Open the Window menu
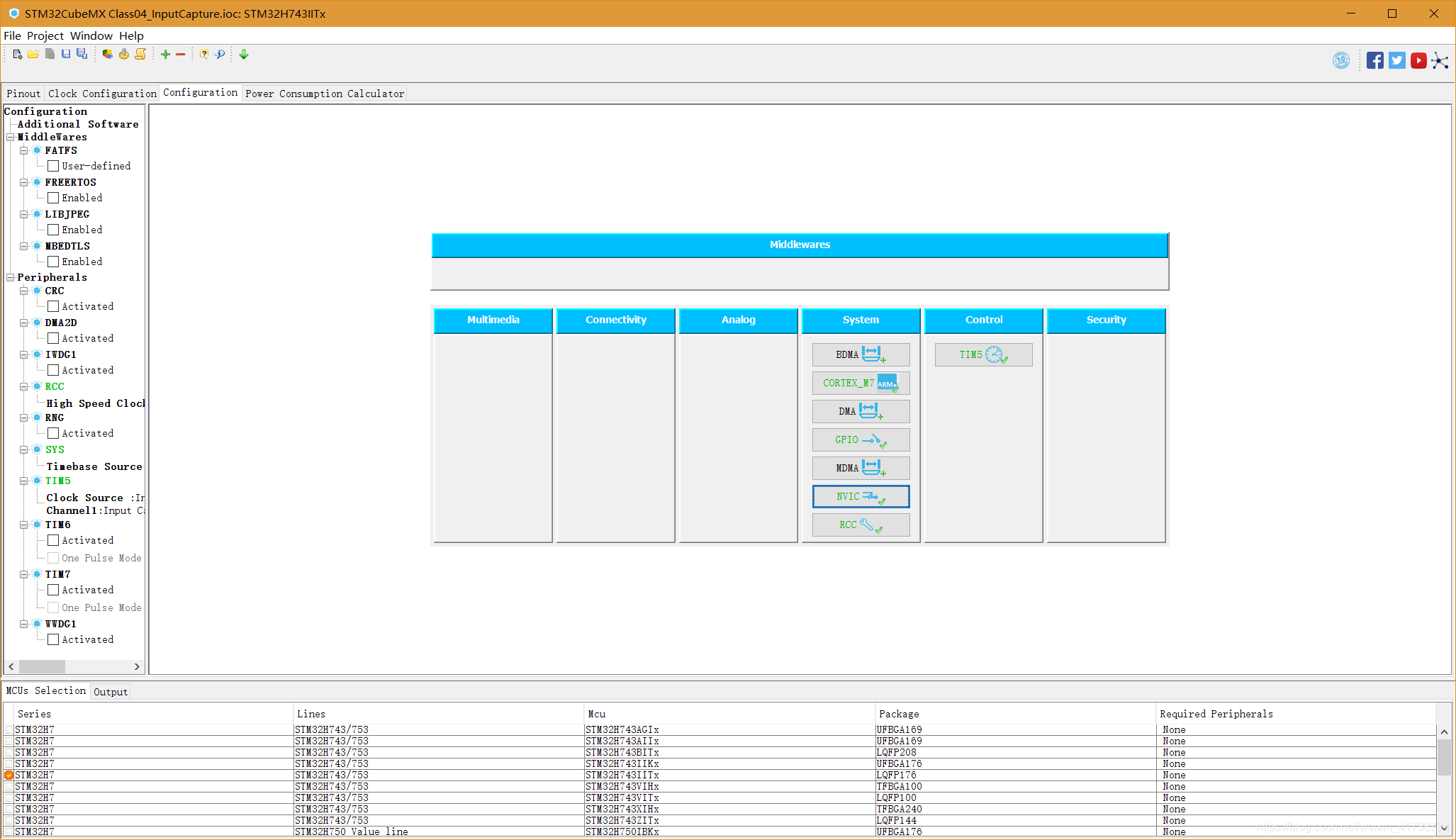This screenshot has width=1456, height=840. click(91, 35)
